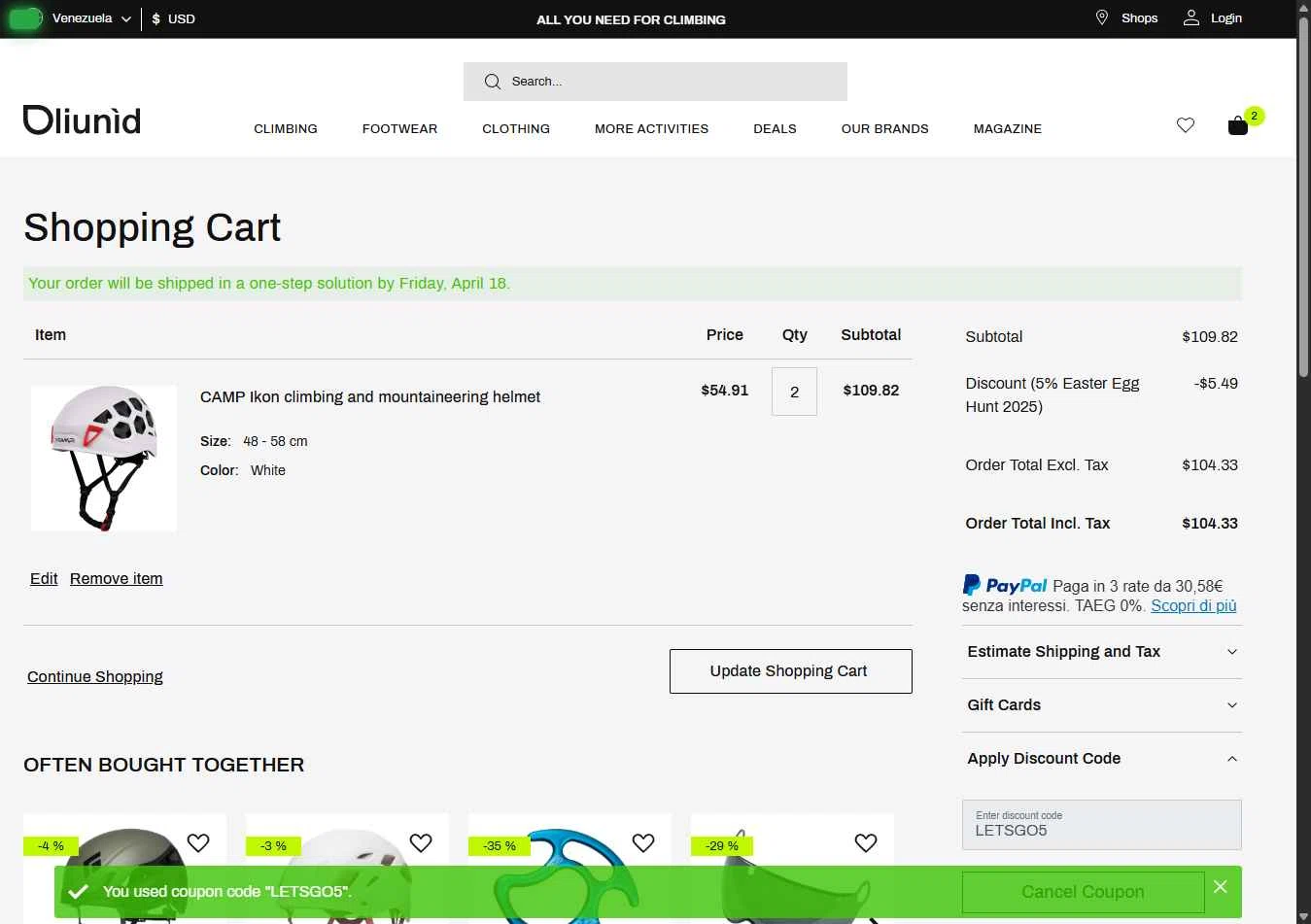Open the Clothing menu
The image size is (1311, 924).
516,128
